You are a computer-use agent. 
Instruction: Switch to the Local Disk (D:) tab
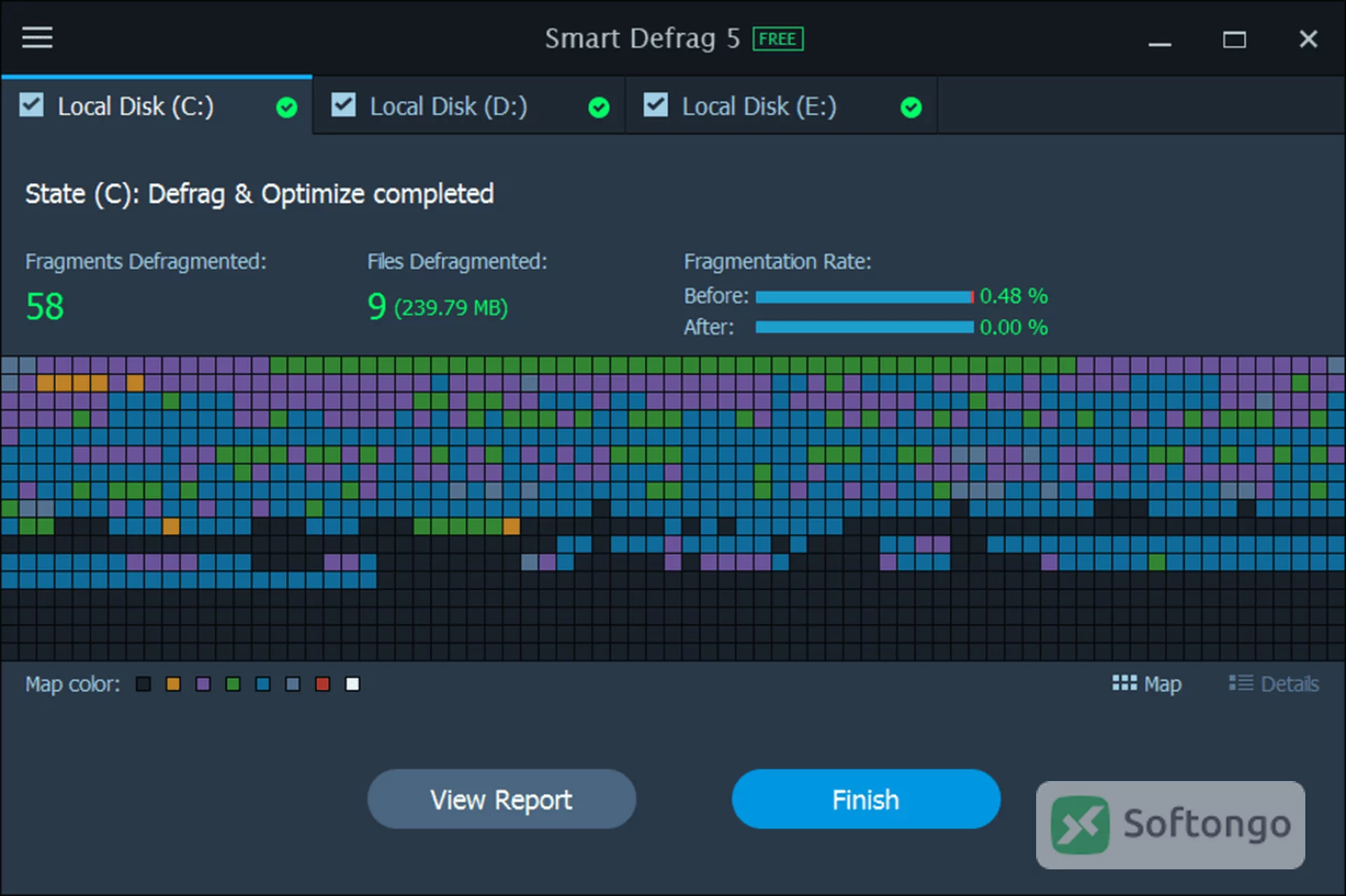[x=468, y=106]
